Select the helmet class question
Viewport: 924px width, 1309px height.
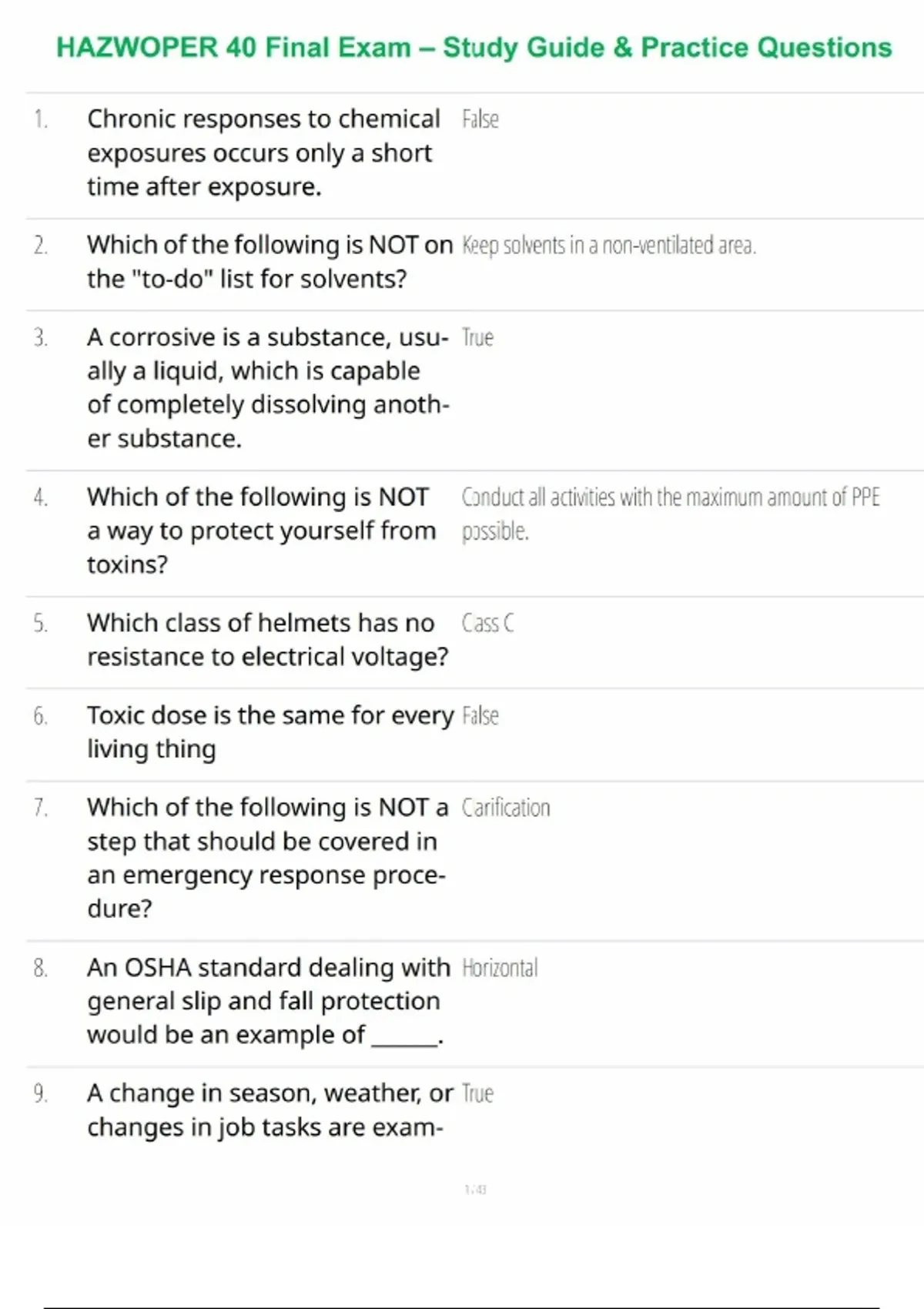pyautogui.click(x=266, y=639)
